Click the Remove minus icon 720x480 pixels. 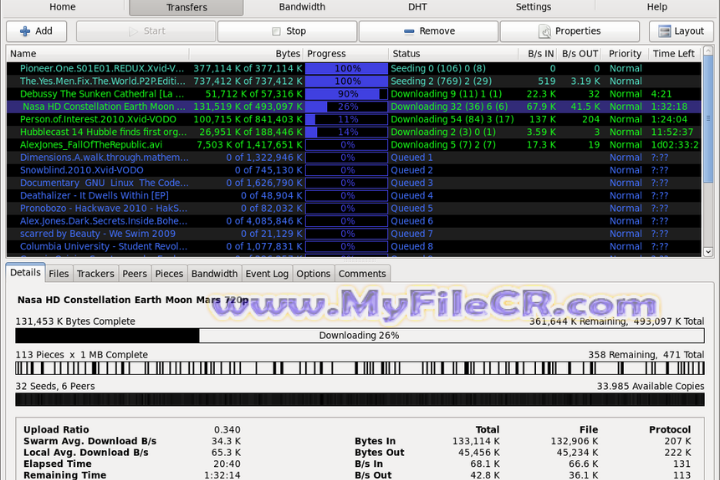click(x=409, y=31)
